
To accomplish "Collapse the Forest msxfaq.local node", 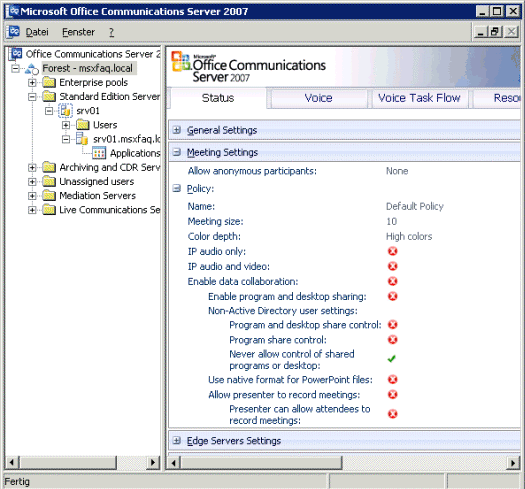I will pyautogui.click(x=15, y=68).
